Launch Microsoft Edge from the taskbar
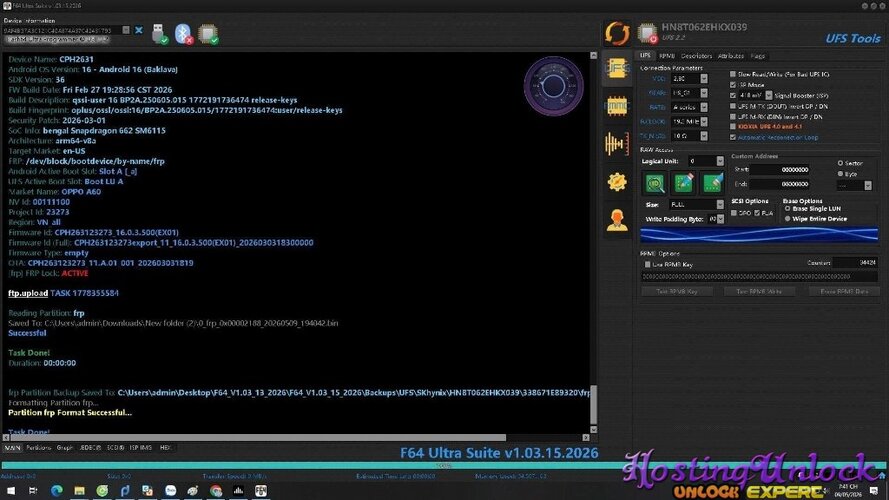 57,491
